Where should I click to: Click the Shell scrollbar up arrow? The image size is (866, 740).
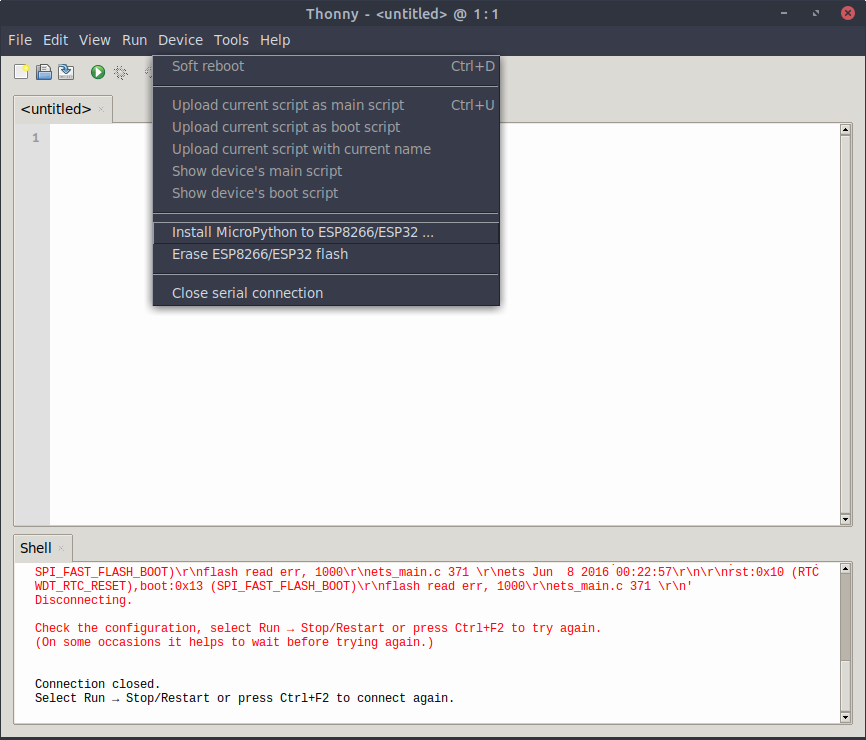point(845,568)
